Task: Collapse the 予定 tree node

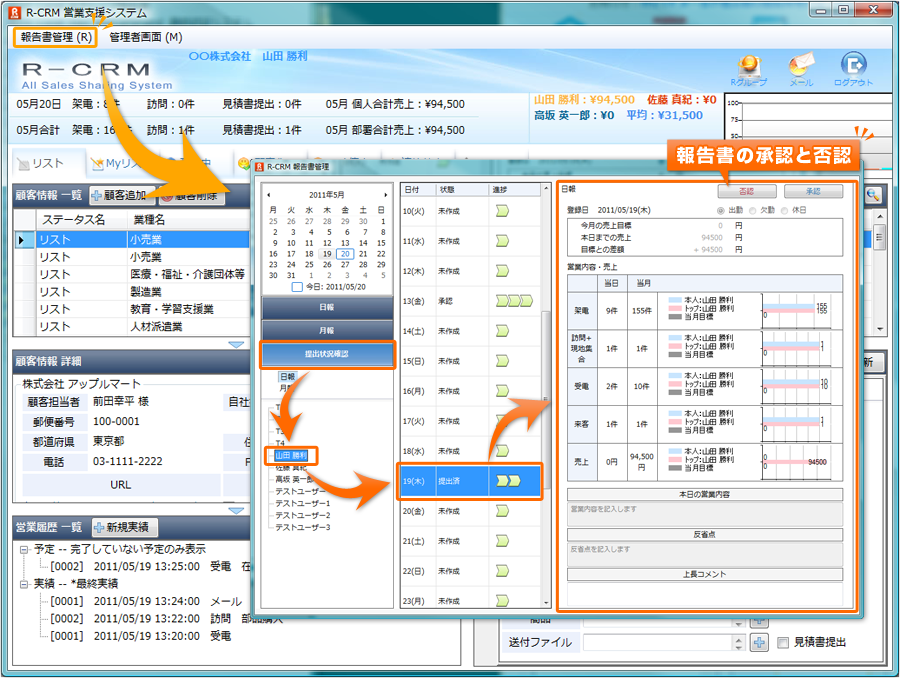Action: pyautogui.click(x=24, y=549)
